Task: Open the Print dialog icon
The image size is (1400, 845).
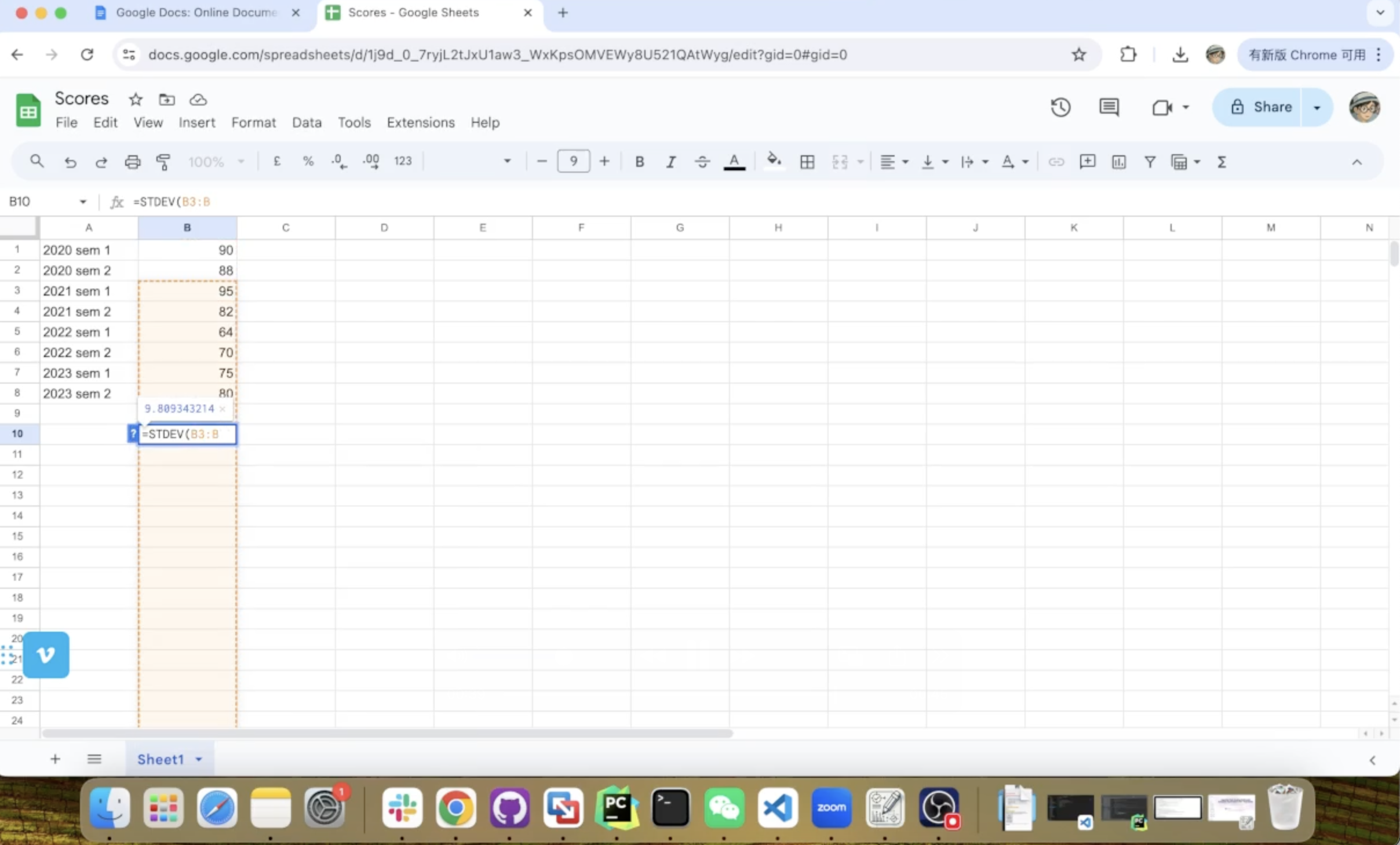Action: point(132,162)
